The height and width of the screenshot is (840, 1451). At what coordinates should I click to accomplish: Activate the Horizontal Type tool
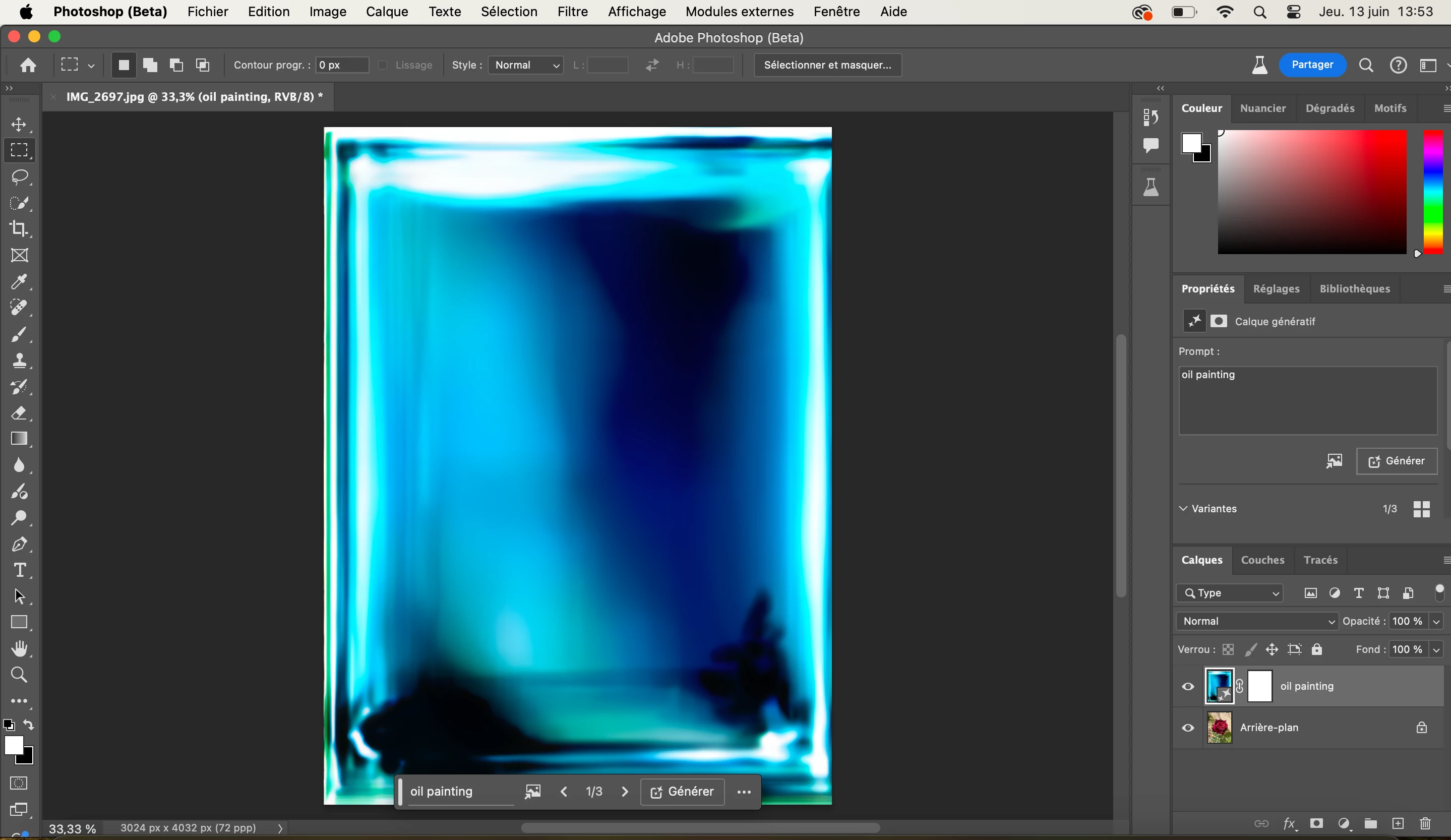tap(20, 570)
